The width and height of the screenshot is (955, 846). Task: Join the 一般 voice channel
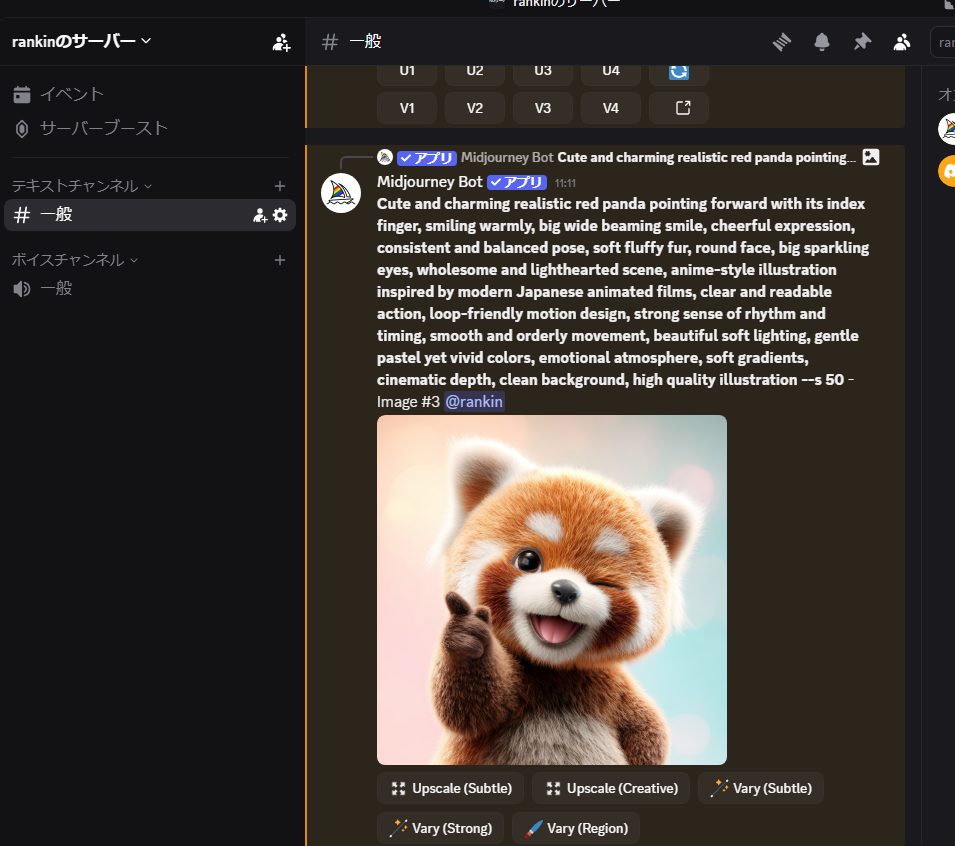click(56, 289)
